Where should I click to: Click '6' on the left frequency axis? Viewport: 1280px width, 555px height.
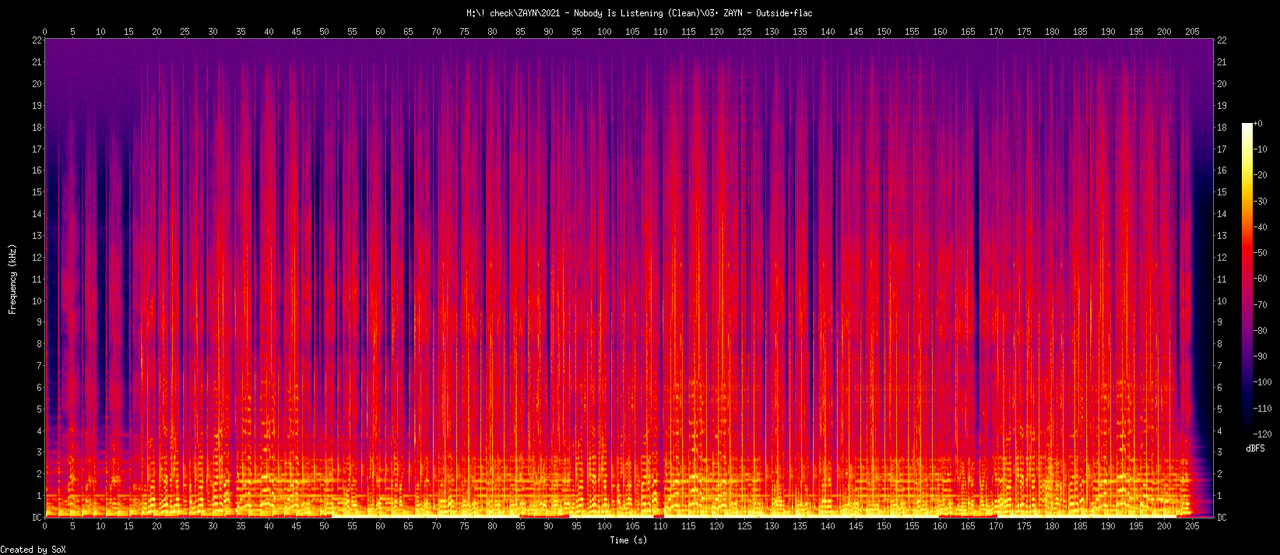click(38, 387)
